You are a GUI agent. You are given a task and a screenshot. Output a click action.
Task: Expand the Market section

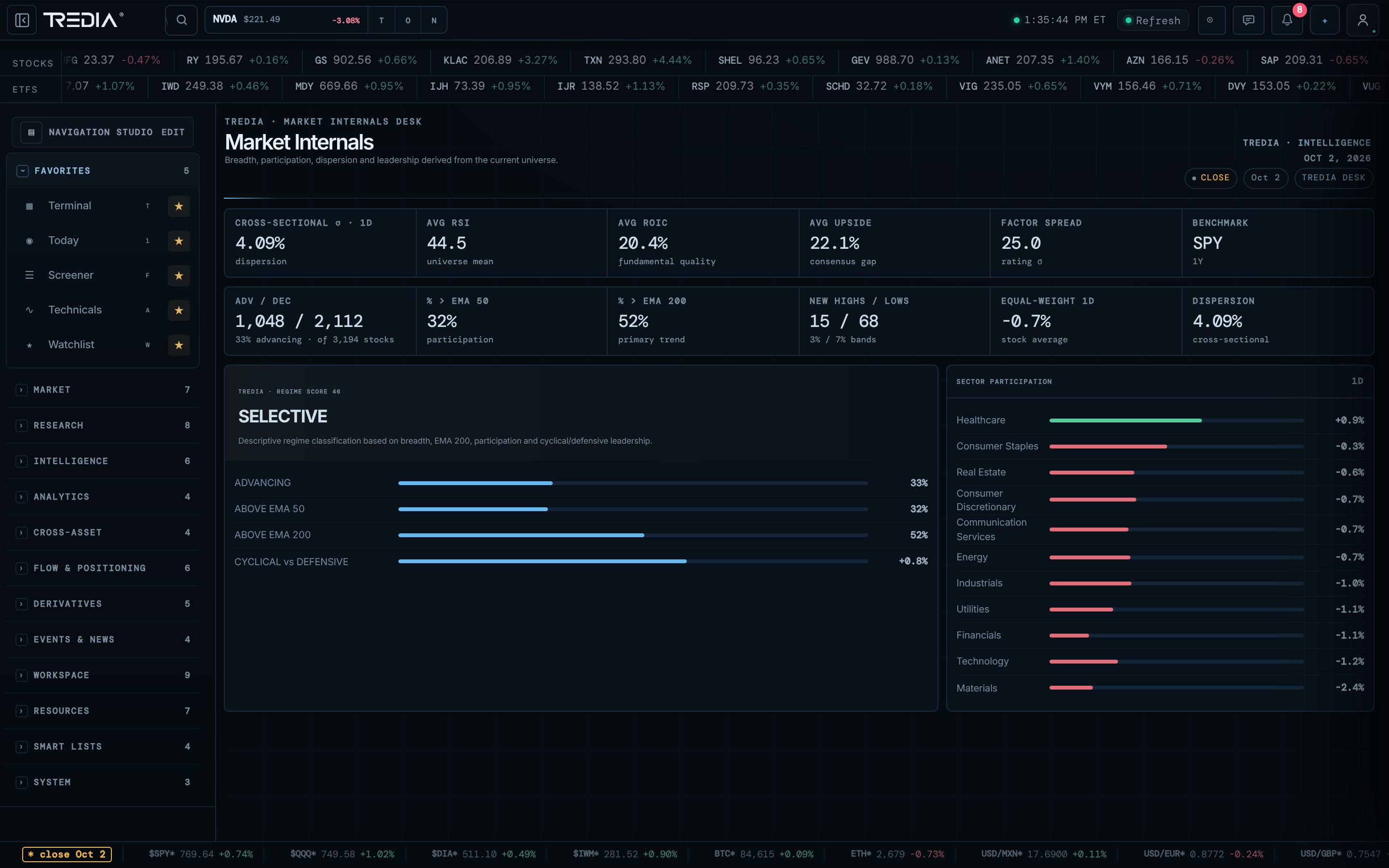[x=103, y=390]
